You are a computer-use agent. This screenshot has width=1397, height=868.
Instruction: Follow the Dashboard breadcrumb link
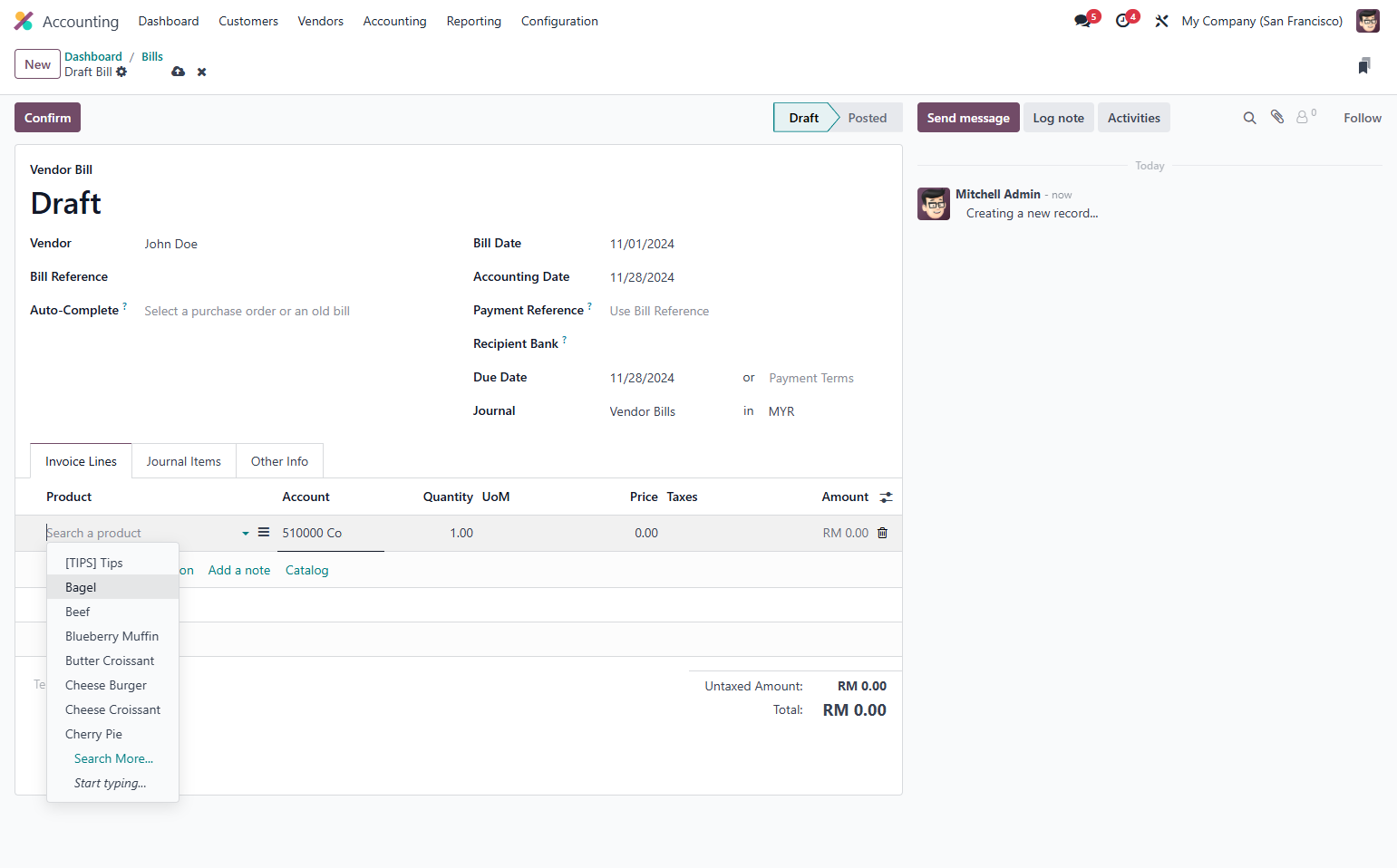pos(93,56)
